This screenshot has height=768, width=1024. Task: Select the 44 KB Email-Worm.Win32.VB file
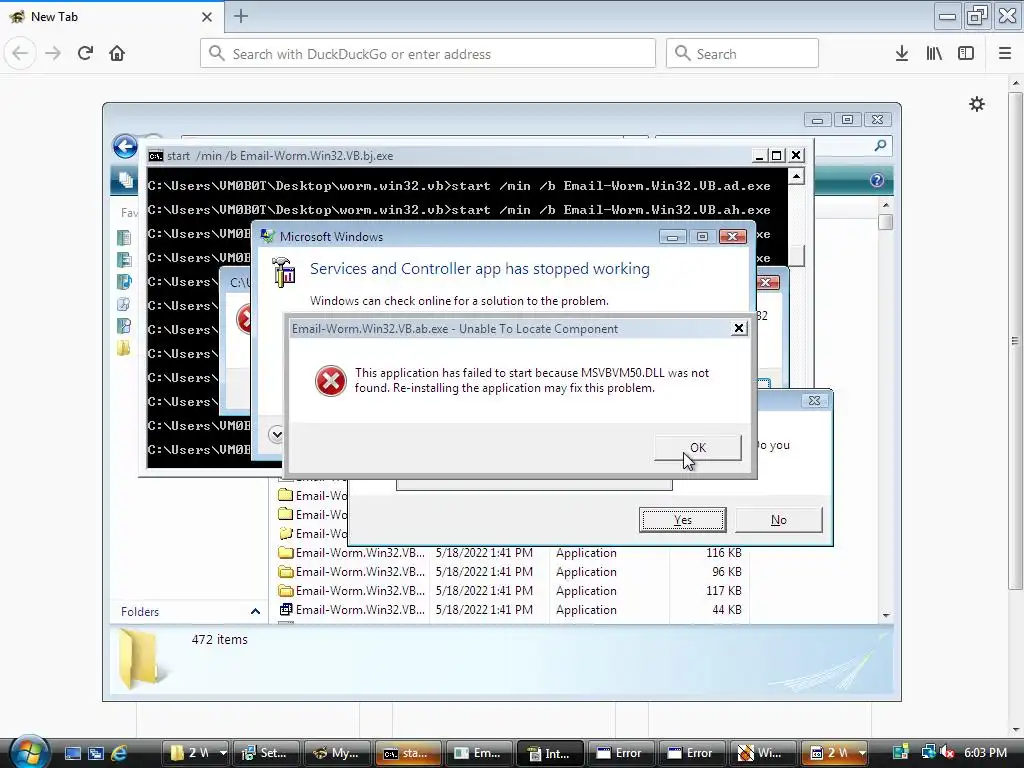(513, 609)
